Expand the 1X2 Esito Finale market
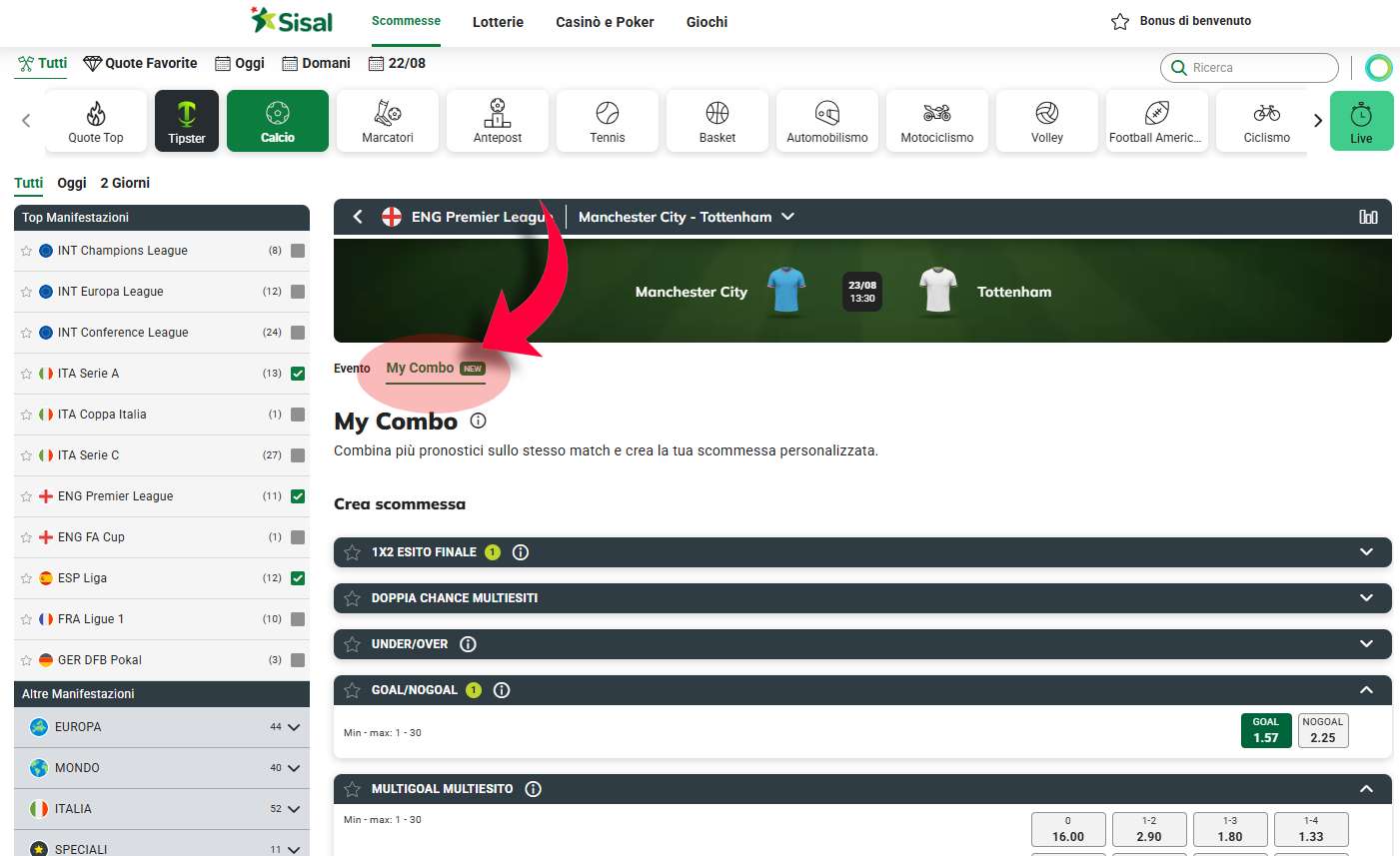Viewport: 1400px width, 856px height. tap(1366, 552)
